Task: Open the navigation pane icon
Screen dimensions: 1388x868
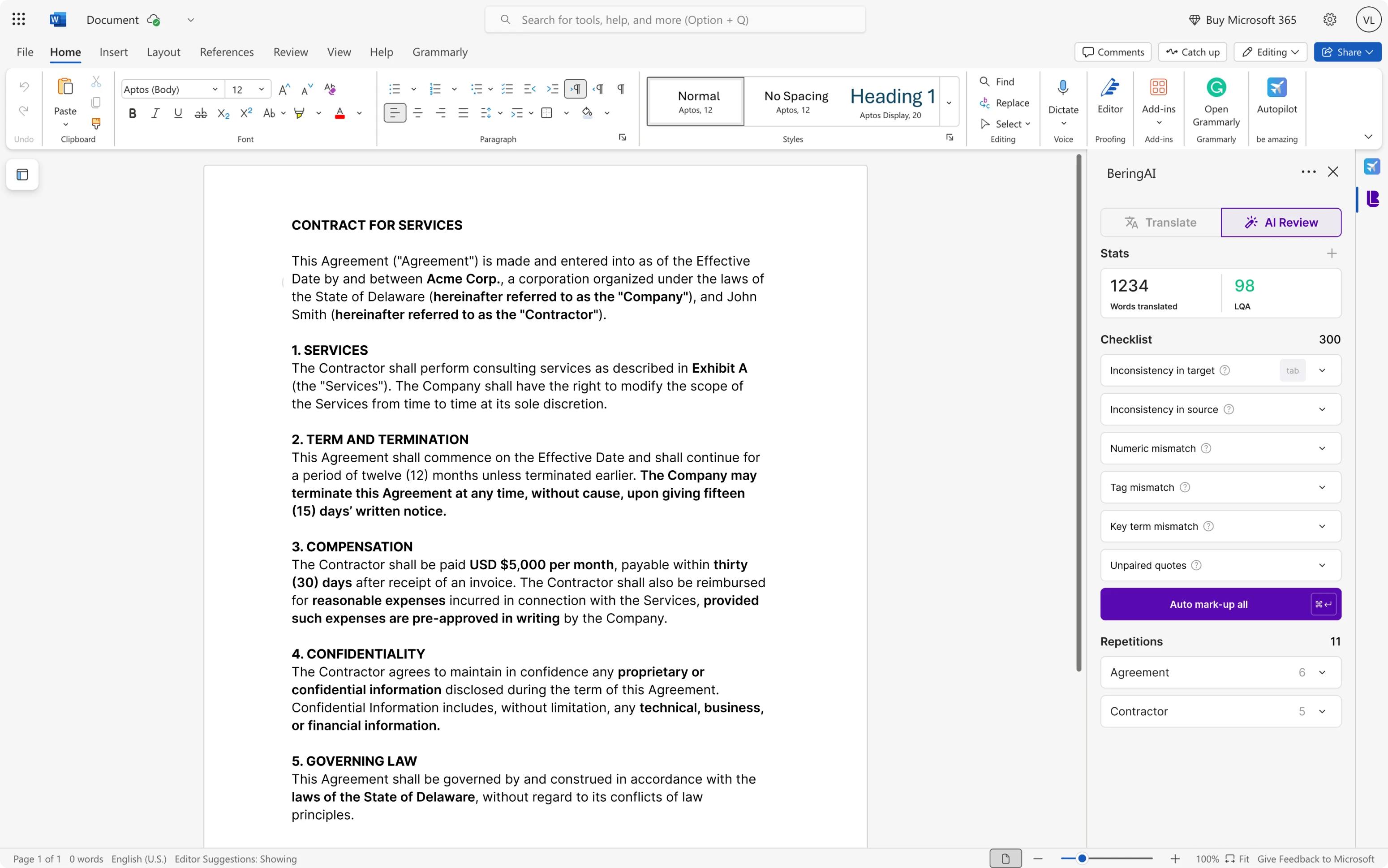Action: [22, 175]
